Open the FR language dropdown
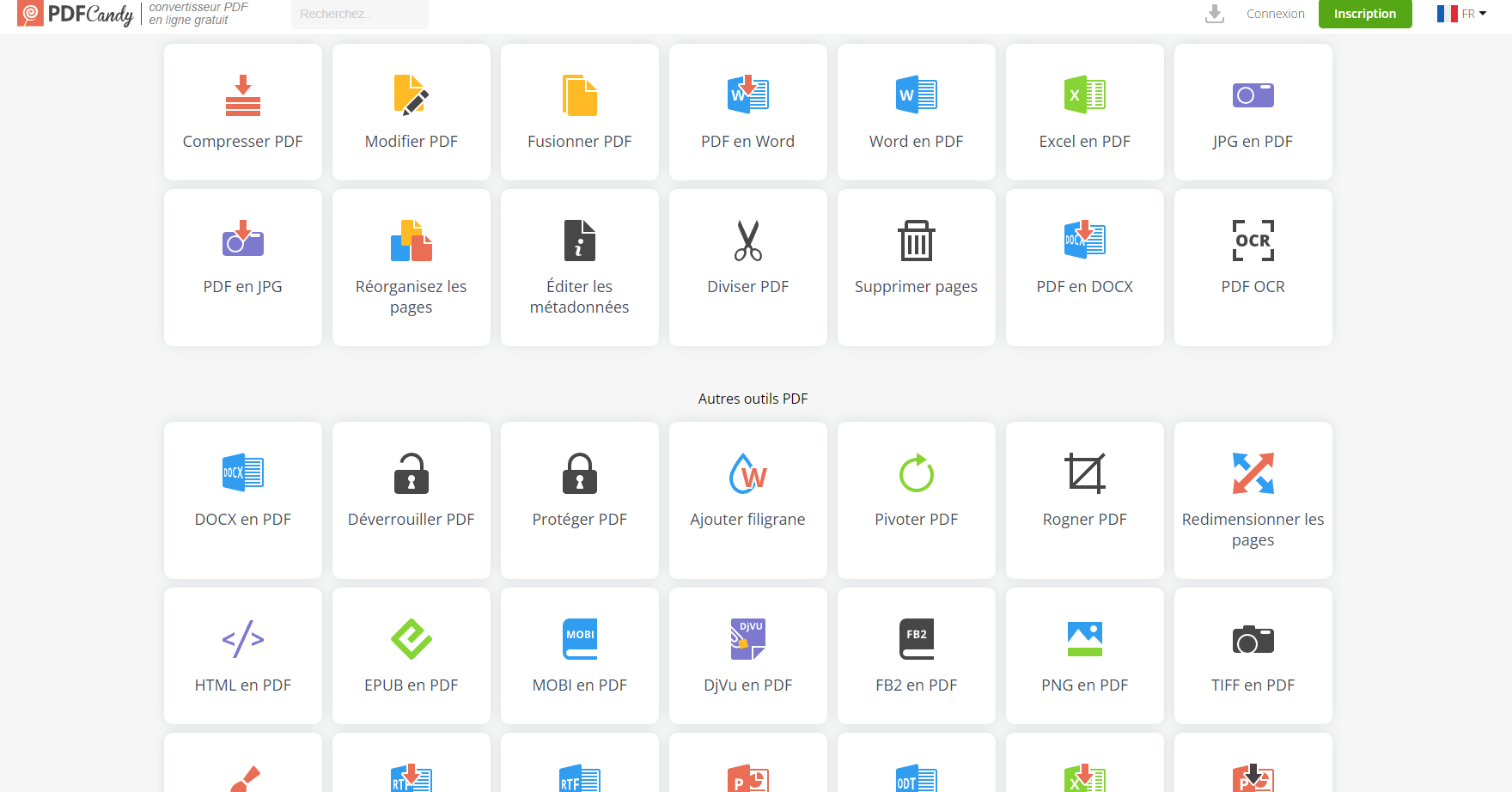 [x=1461, y=14]
